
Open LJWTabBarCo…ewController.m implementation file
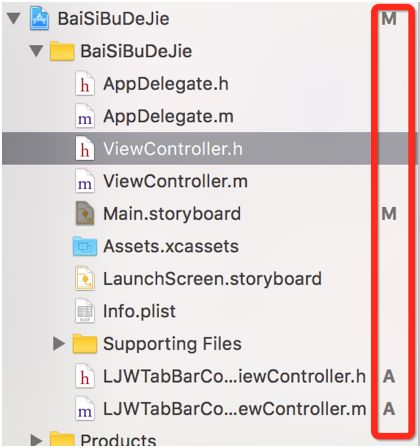tap(235, 409)
